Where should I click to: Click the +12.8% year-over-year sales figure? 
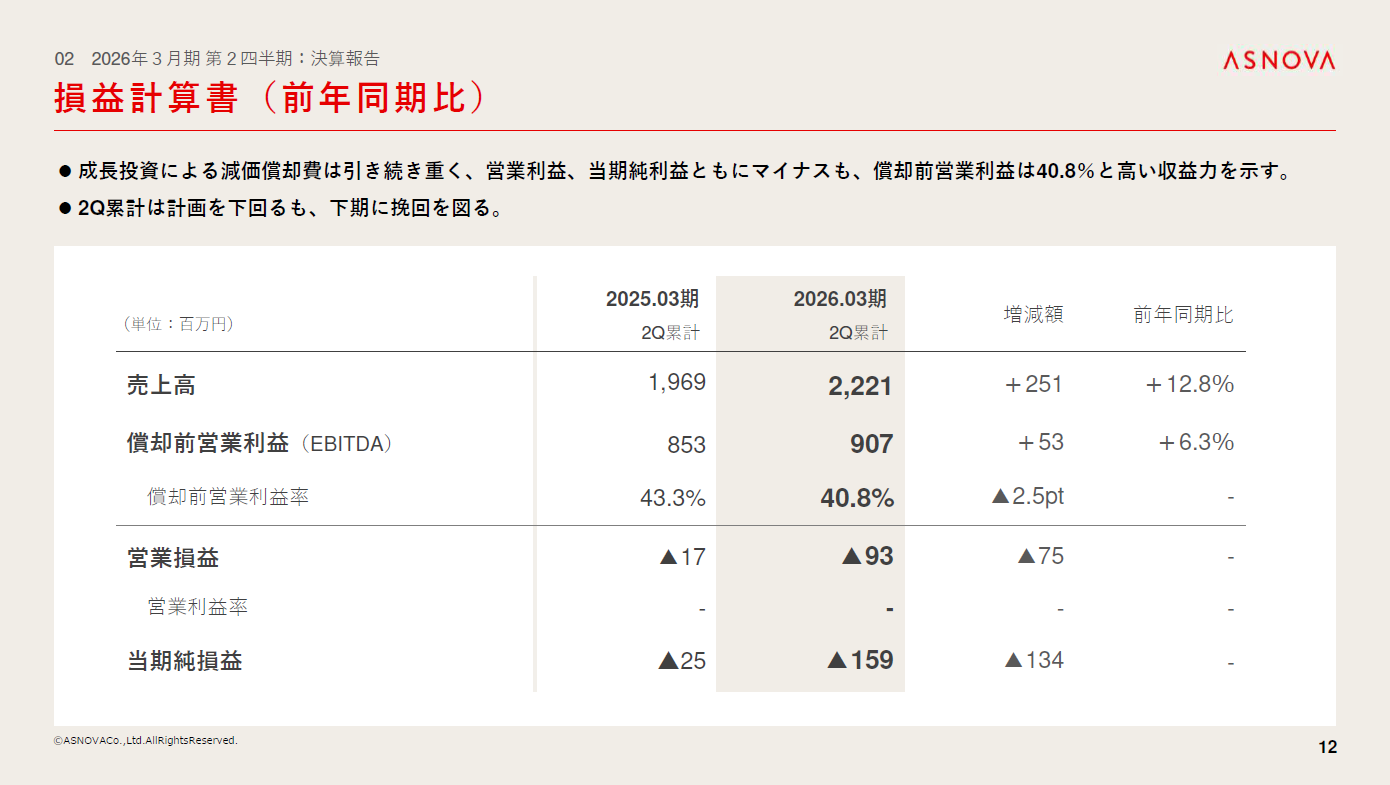click(1189, 384)
